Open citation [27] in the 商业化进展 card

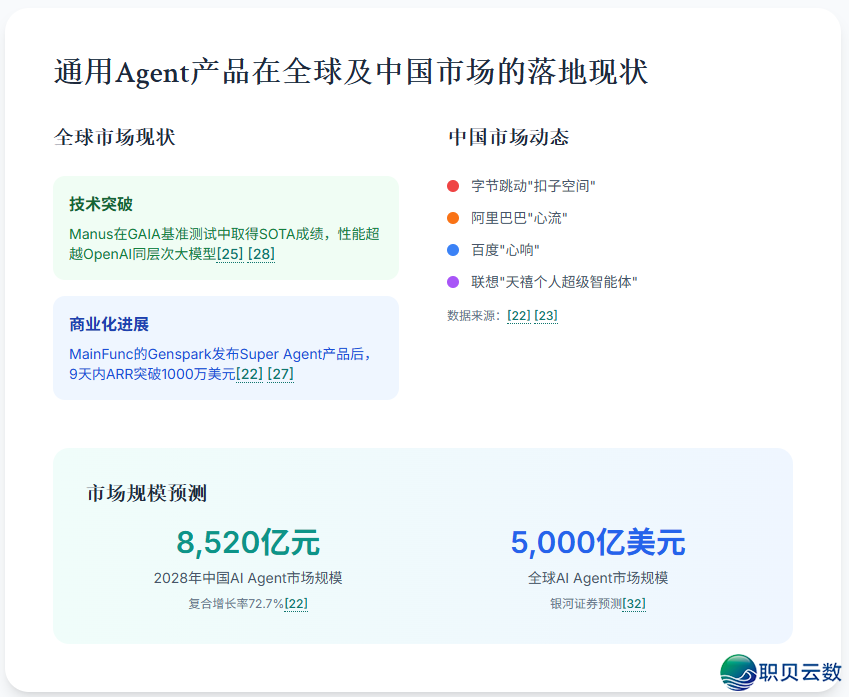(x=280, y=374)
